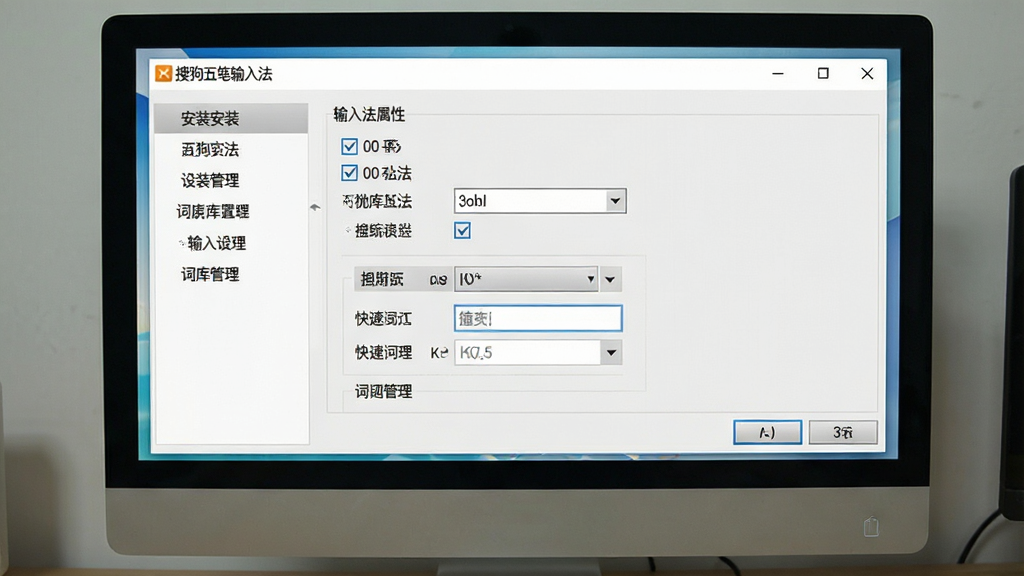Image resolution: width=1024 pixels, height=576 pixels.
Task: Minimize the 搜狗五笔输入法 window
Action: [778, 74]
